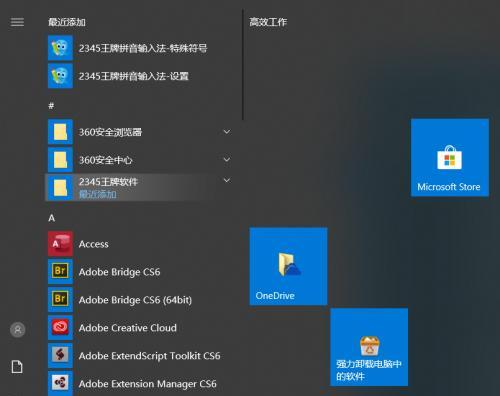Open the Documents icon in sidebar
Screen dimensions: 500x396
pos(17,367)
